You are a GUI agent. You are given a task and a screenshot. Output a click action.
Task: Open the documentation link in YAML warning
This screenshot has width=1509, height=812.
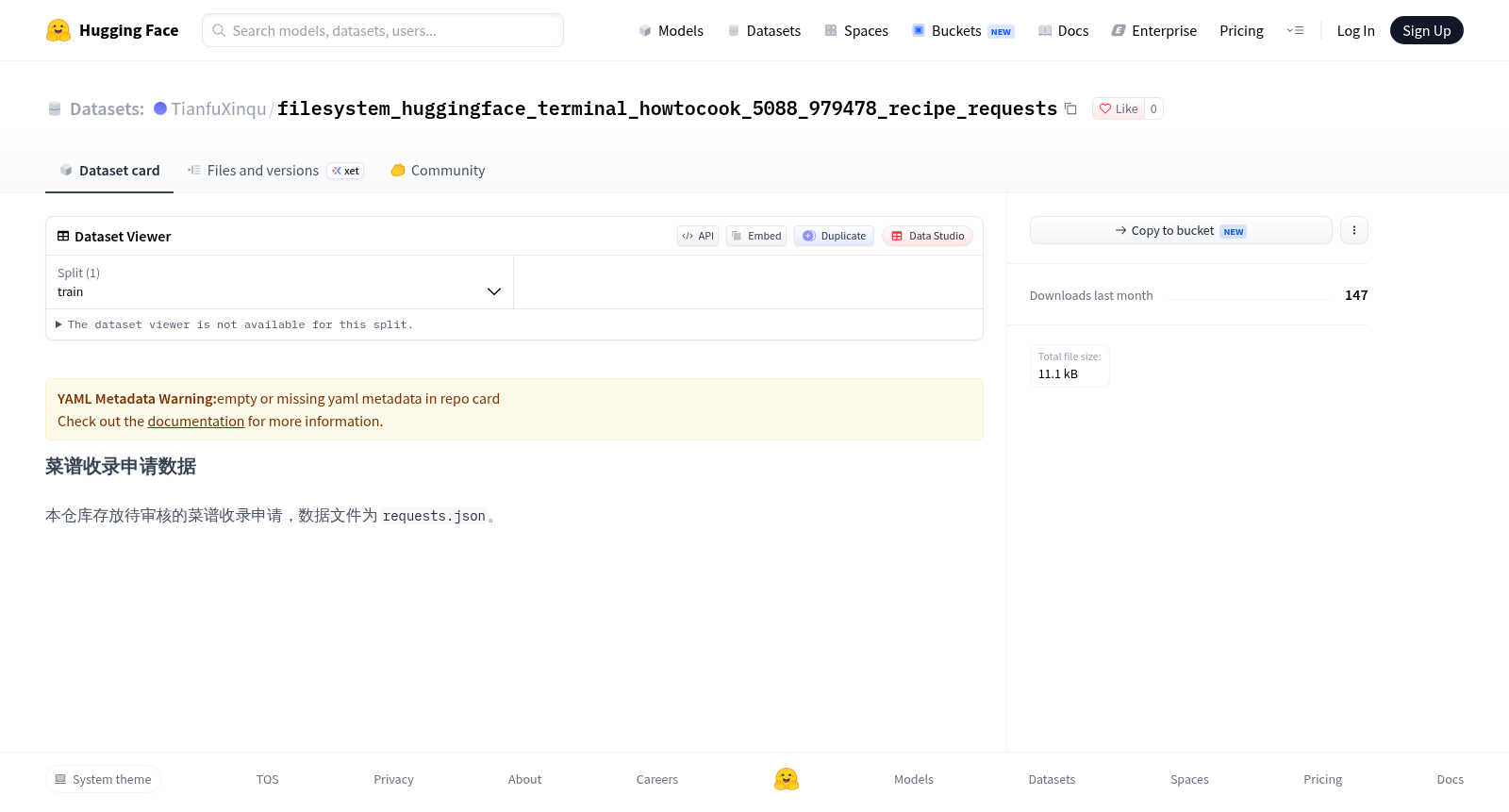pyautogui.click(x=196, y=422)
